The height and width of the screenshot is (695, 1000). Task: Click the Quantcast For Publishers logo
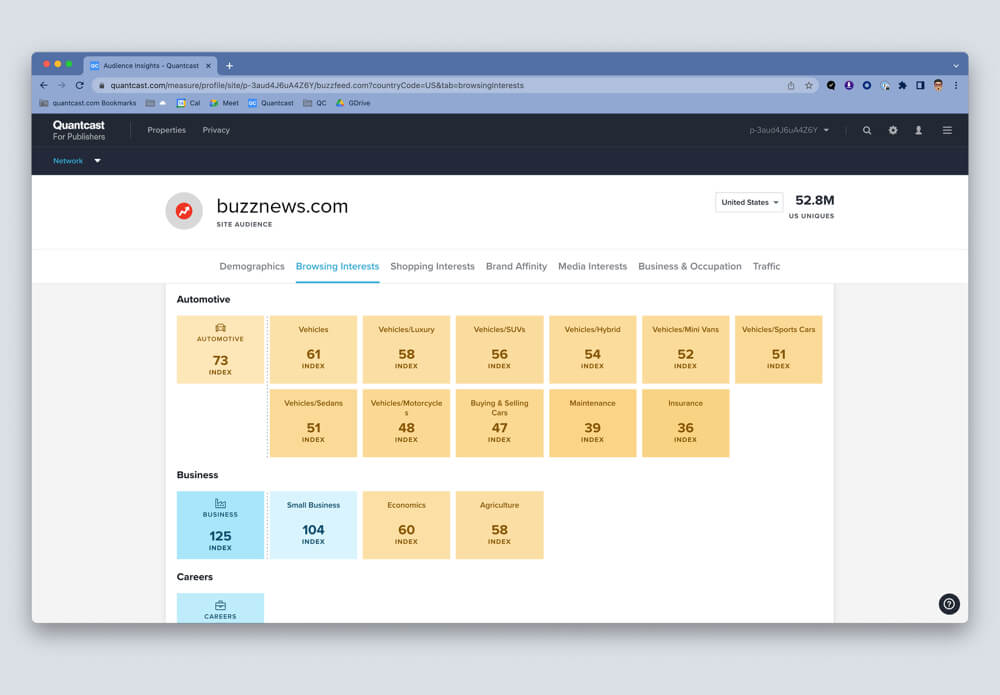point(79,130)
